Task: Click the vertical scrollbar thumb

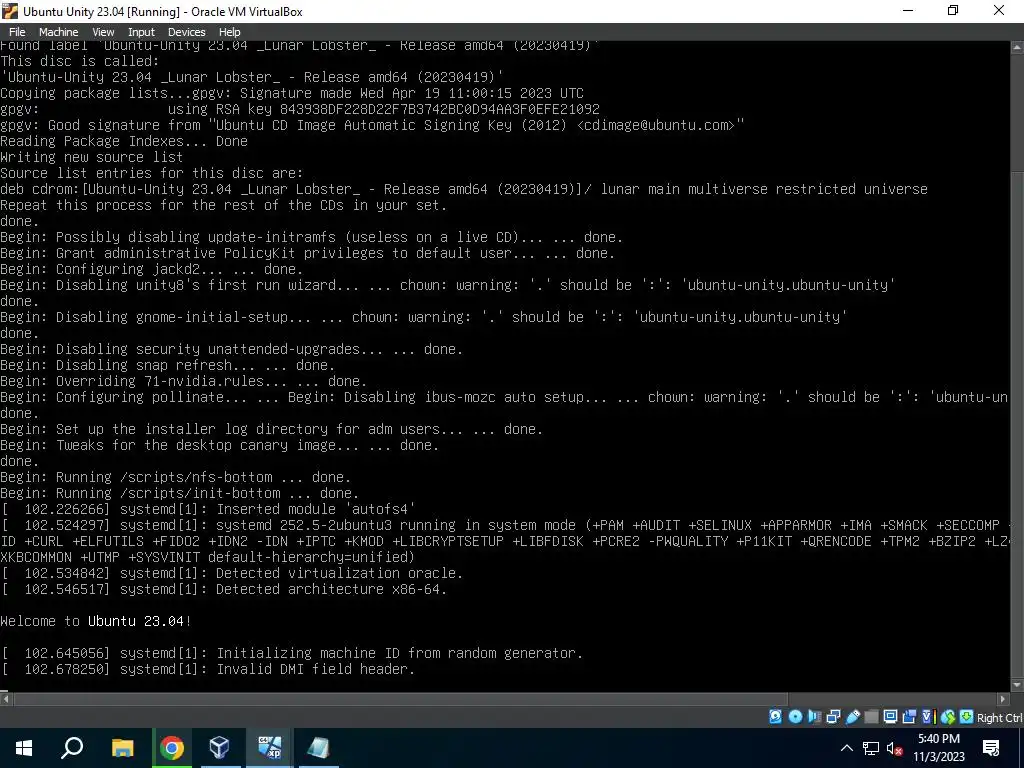Action: [x=1017, y=424]
